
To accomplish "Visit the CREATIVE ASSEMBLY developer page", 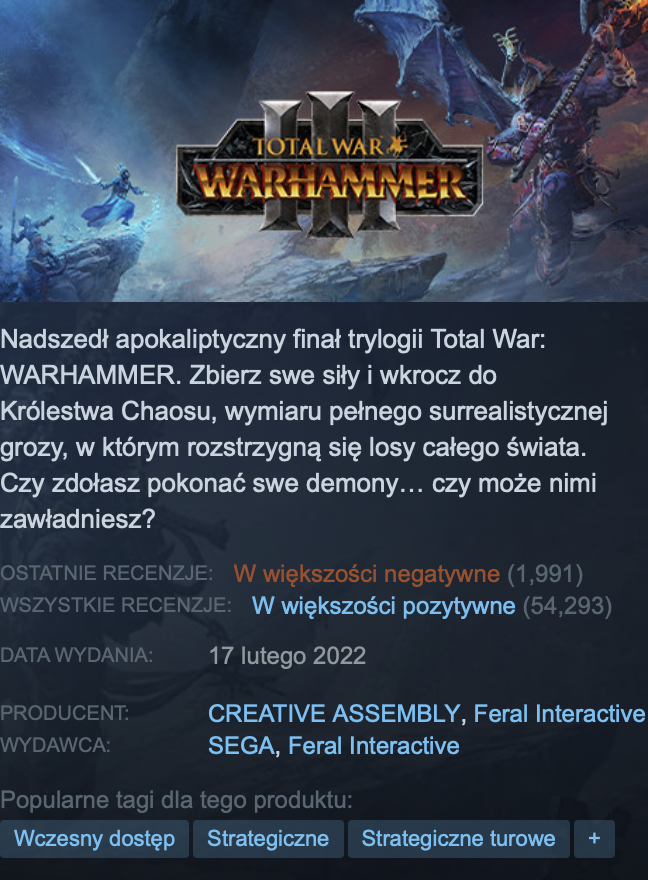I will pyautogui.click(x=334, y=714).
